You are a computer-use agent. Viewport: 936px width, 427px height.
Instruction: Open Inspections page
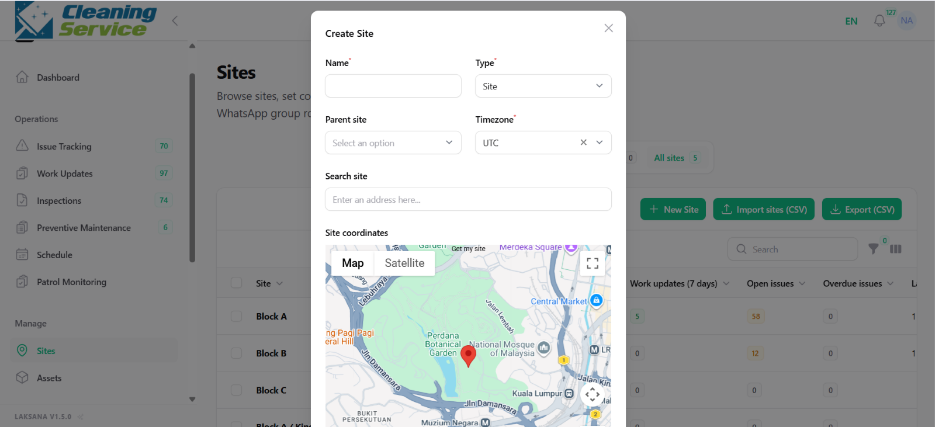click(x=59, y=201)
